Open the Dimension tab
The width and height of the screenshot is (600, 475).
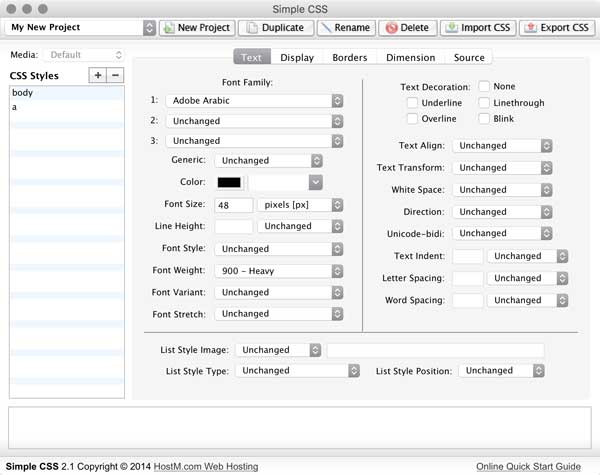click(411, 57)
